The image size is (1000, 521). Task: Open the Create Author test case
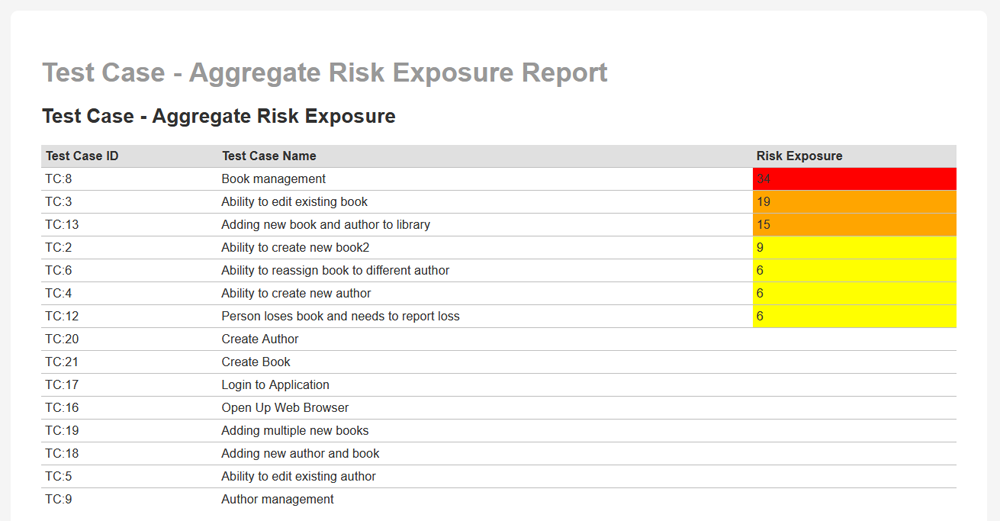260,340
